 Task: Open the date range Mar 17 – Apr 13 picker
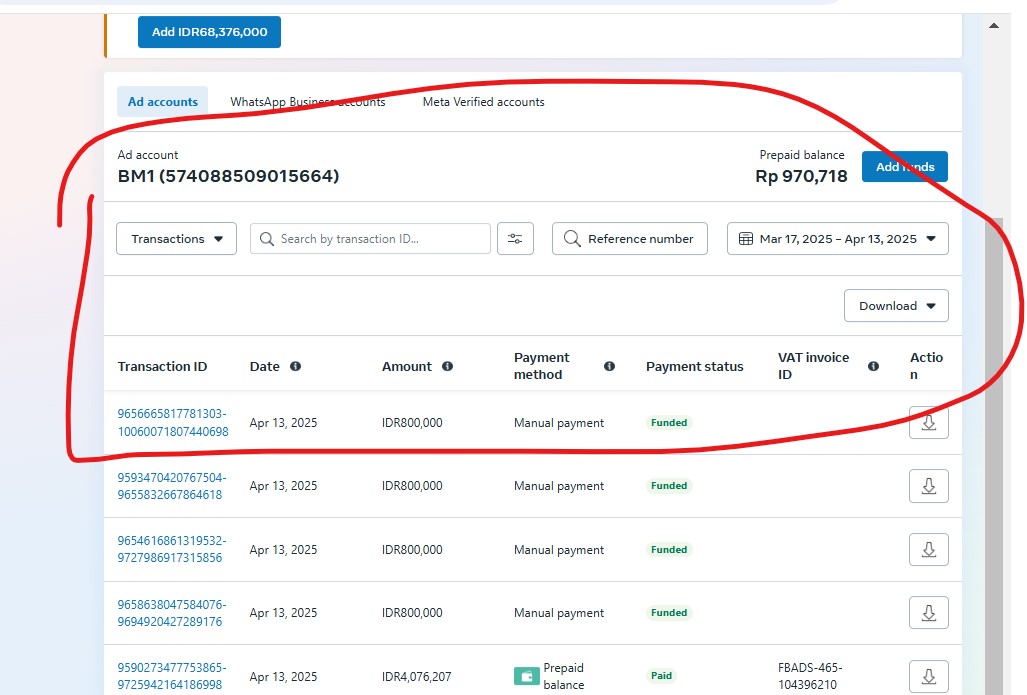pos(837,239)
